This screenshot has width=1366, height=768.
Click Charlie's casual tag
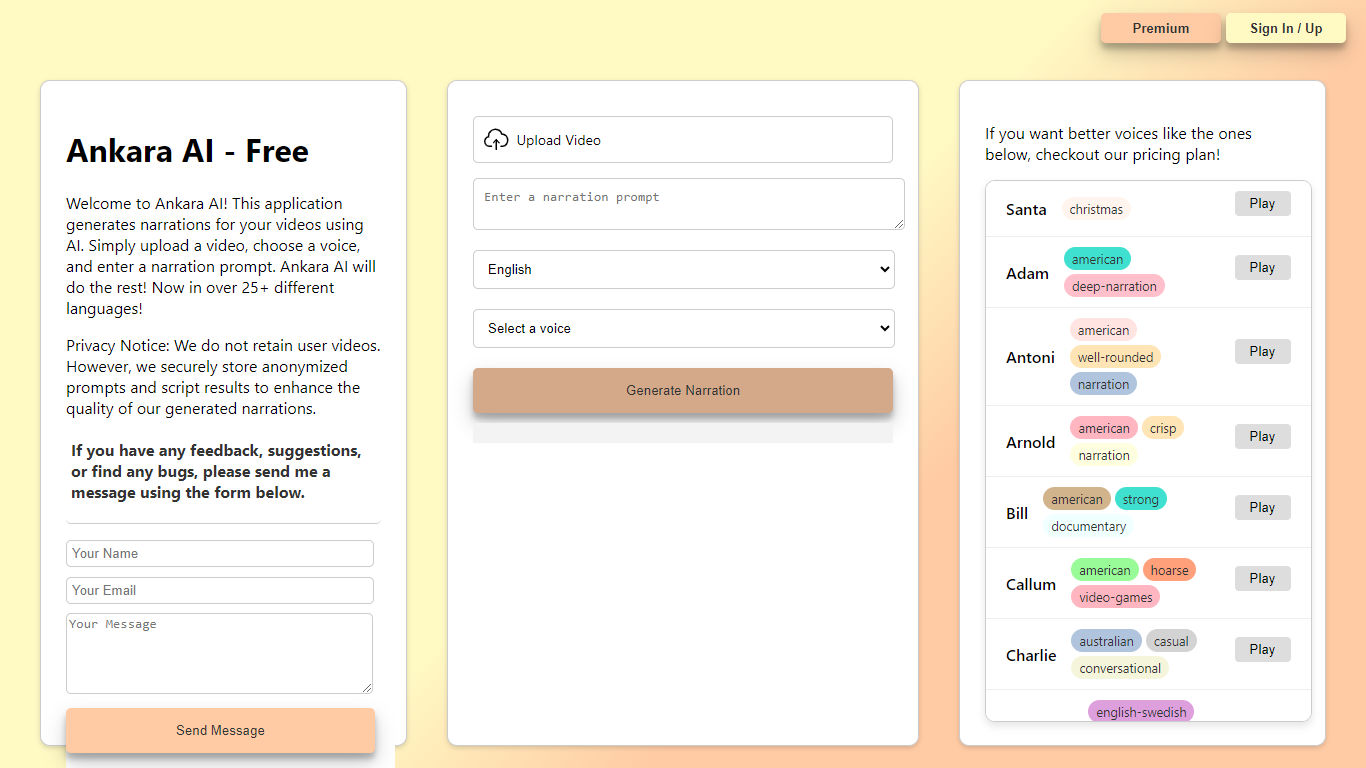(1171, 641)
